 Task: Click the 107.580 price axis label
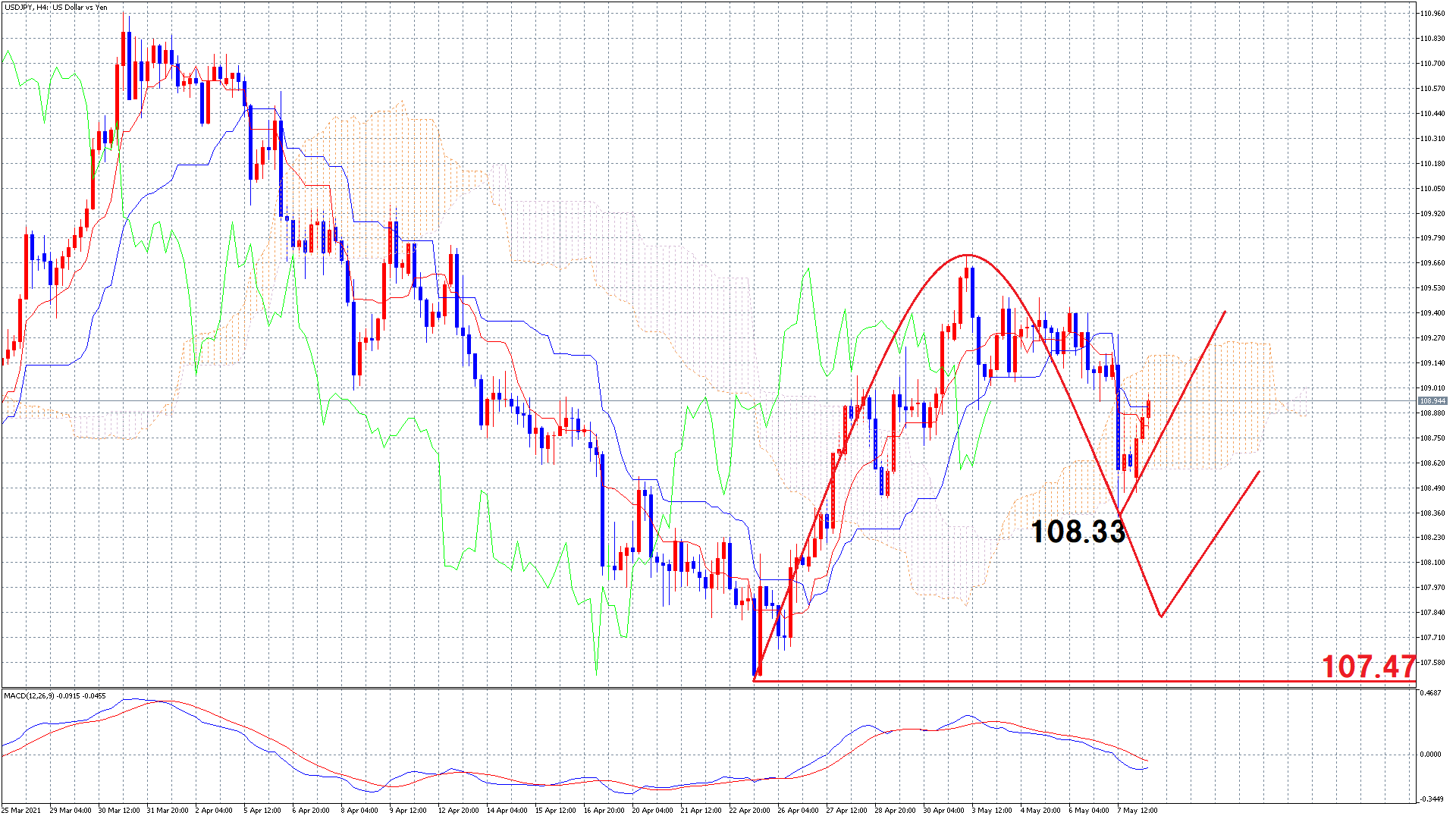click(1432, 663)
